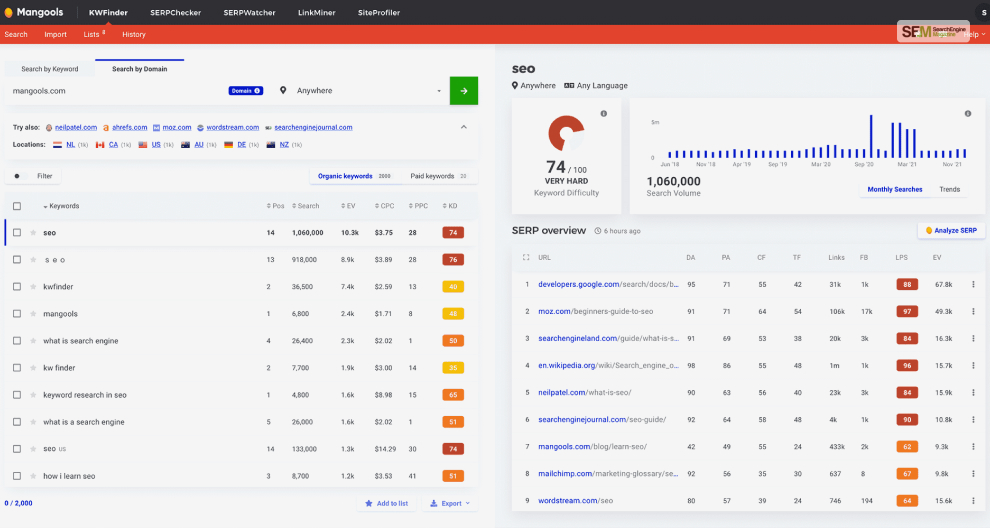Open options menu for wordstream.com result

pos(973,500)
